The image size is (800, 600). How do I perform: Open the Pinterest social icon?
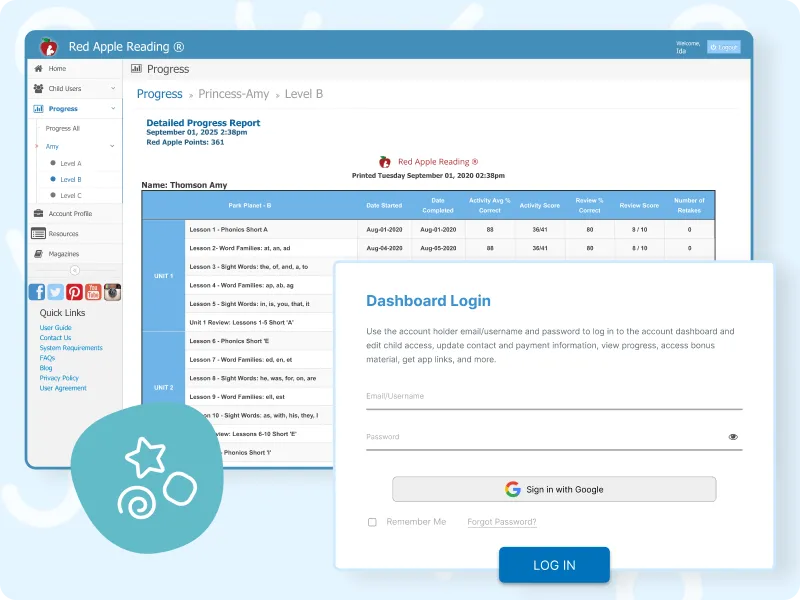coord(74,292)
